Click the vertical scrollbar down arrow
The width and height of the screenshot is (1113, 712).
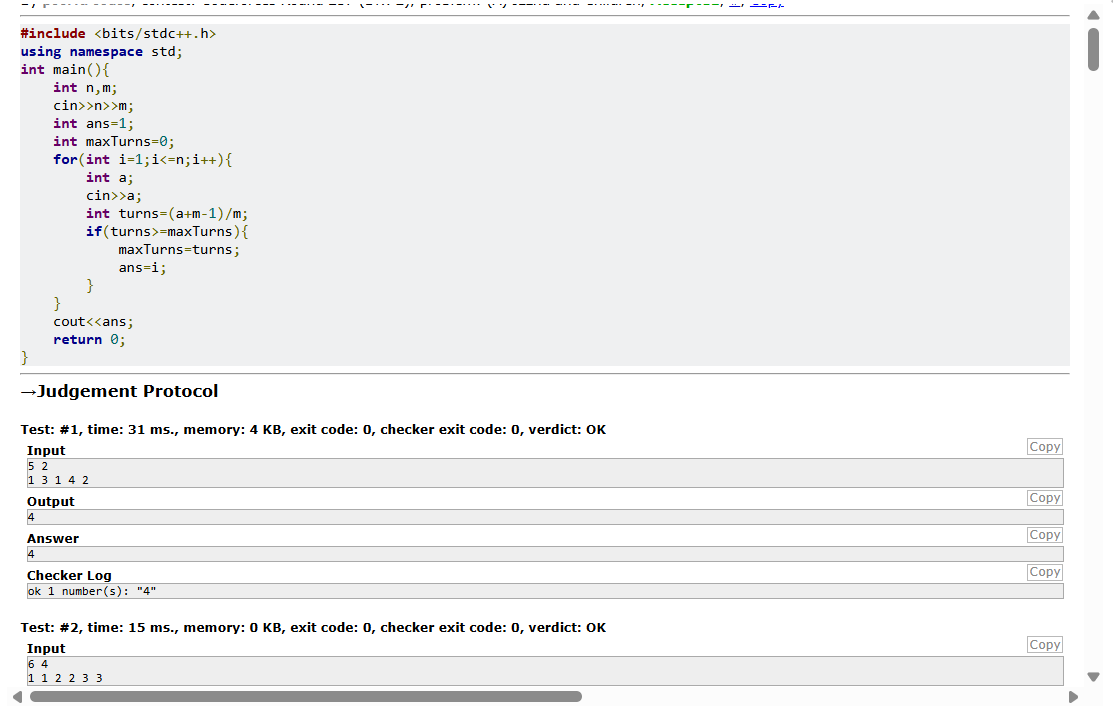[1093, 677]
